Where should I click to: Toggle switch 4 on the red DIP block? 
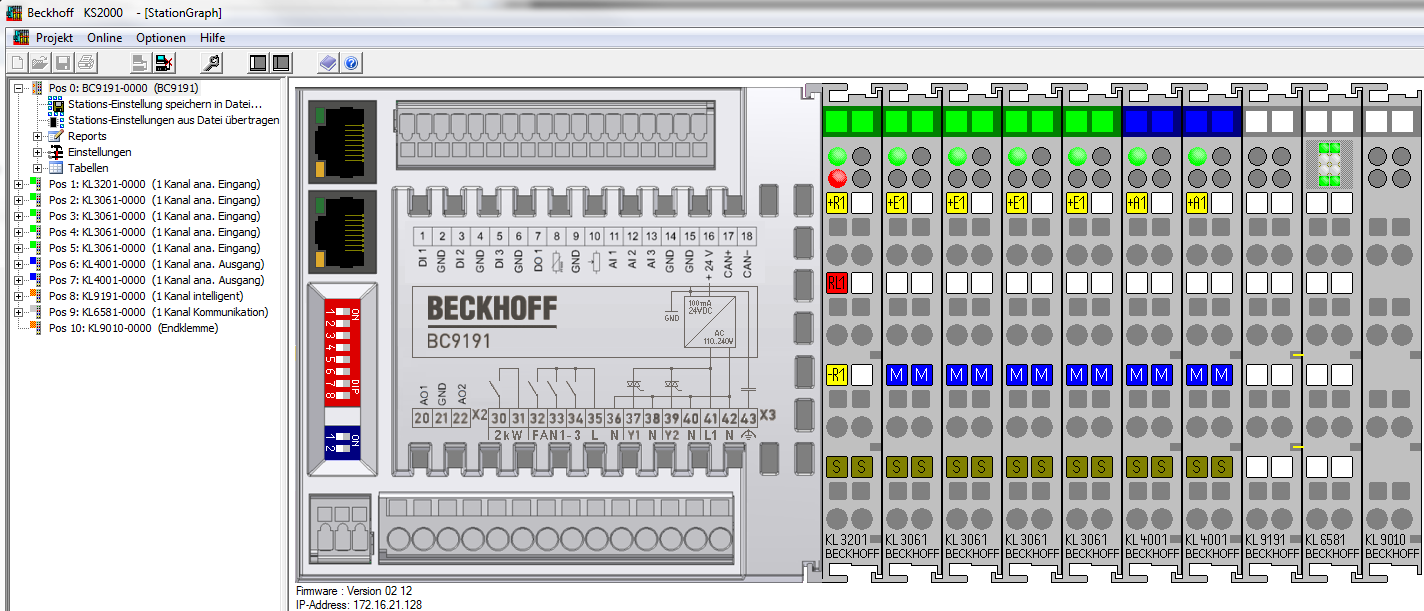pos(341,349)
